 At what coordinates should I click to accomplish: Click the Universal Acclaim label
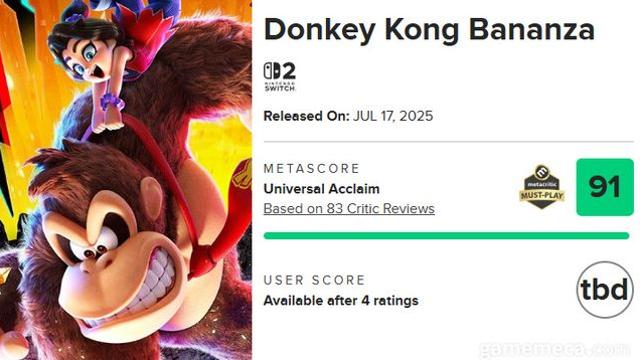coord(322,189)
